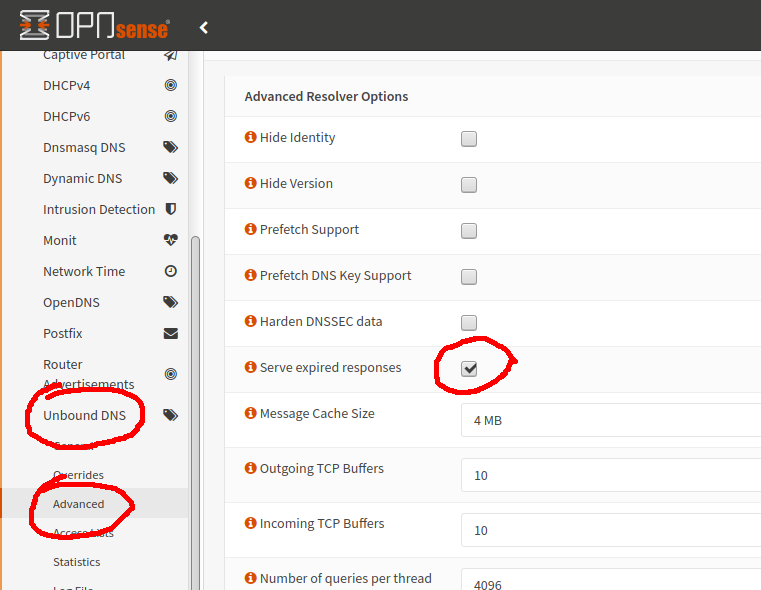Click the Dynamic DNS tags icon
The height and width of the screenshot is (590, 761).
pos(170,178)
